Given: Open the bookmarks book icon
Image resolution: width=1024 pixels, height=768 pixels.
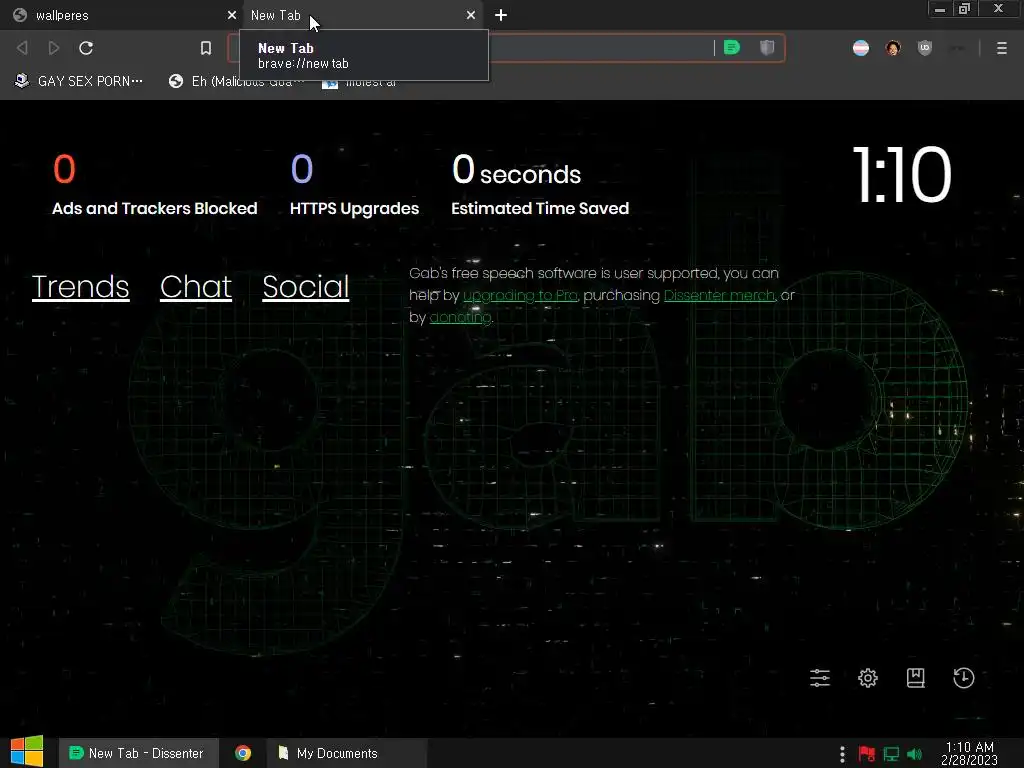Looking at the screenshot, I should (x=916, y=678).
